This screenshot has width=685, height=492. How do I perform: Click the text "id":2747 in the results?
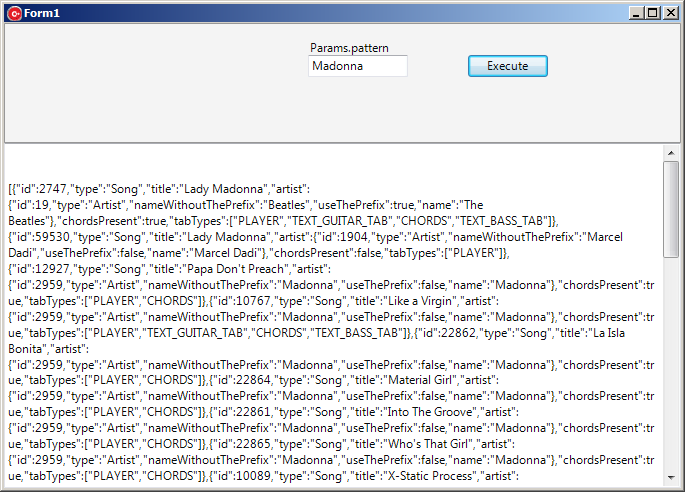click(41, 189)
